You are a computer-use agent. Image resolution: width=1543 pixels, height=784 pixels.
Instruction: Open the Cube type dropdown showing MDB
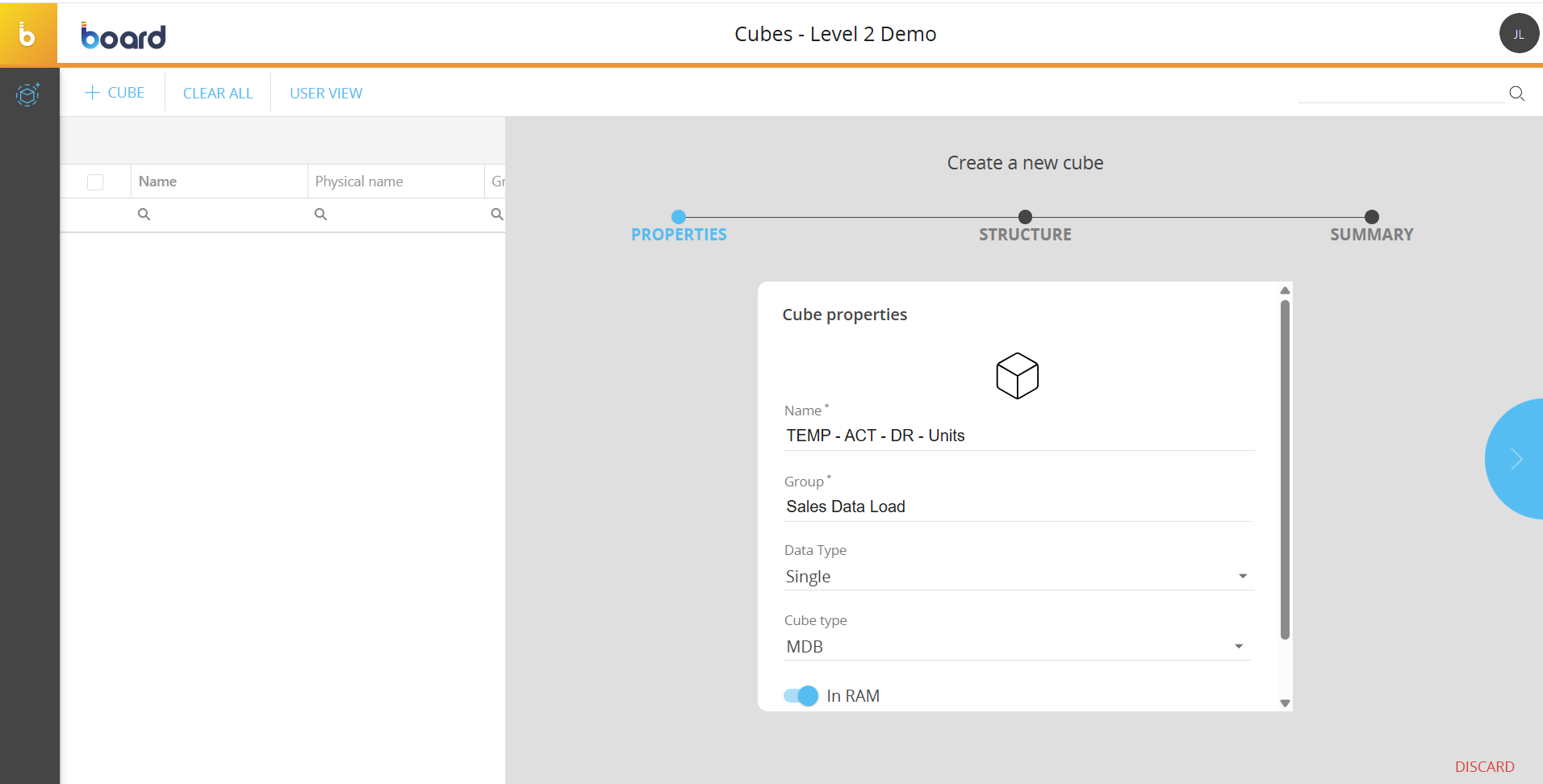(1017, 647)
